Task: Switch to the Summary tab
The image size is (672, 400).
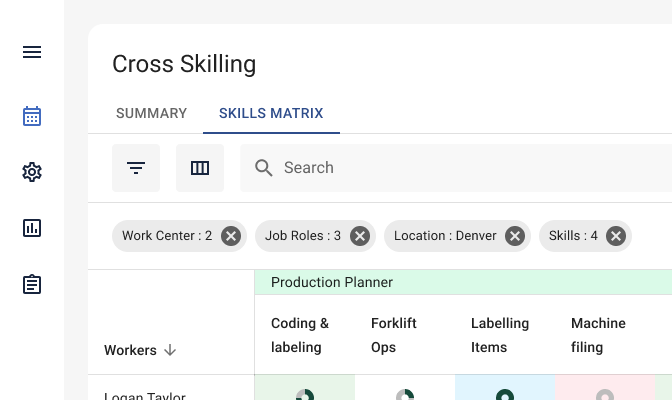Action: [x=151, y=113]
